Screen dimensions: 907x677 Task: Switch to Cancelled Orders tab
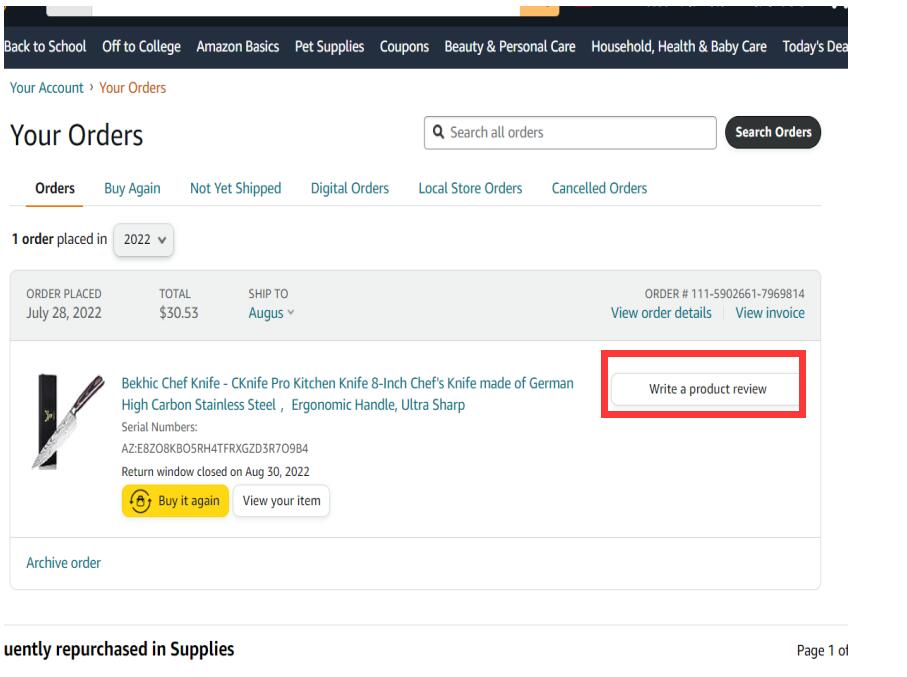point(599,189)
